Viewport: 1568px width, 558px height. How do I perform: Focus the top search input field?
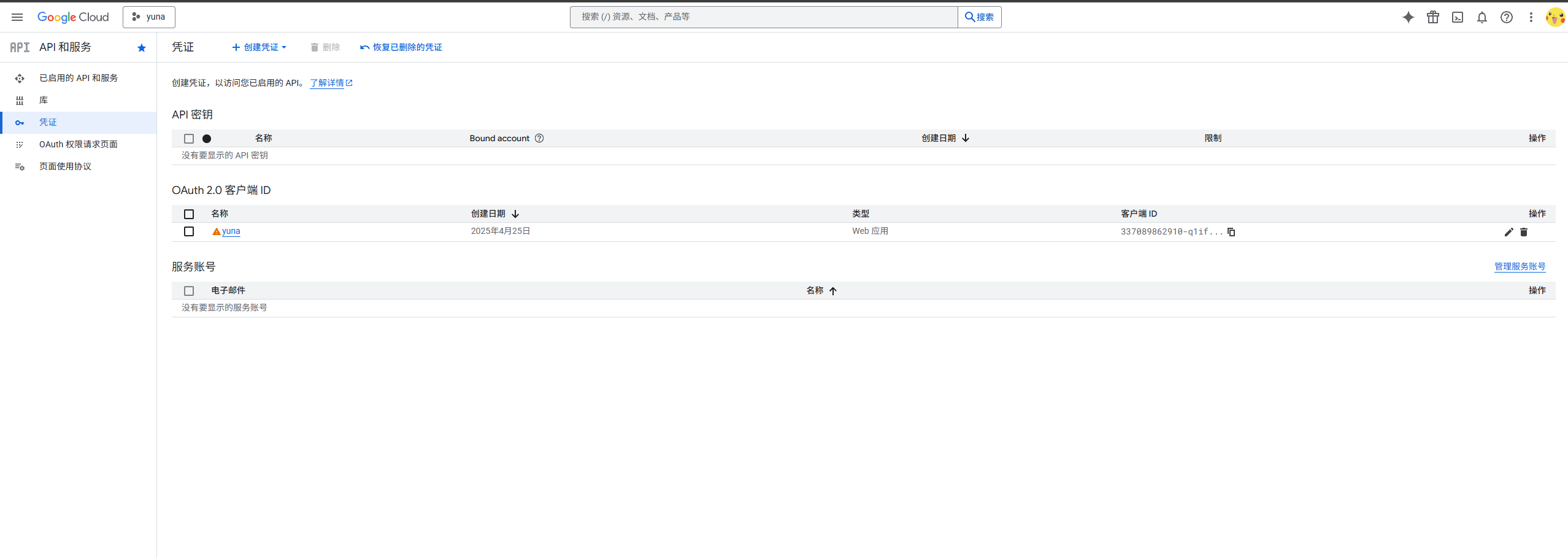pyautogui.click(x=763, y=17)
